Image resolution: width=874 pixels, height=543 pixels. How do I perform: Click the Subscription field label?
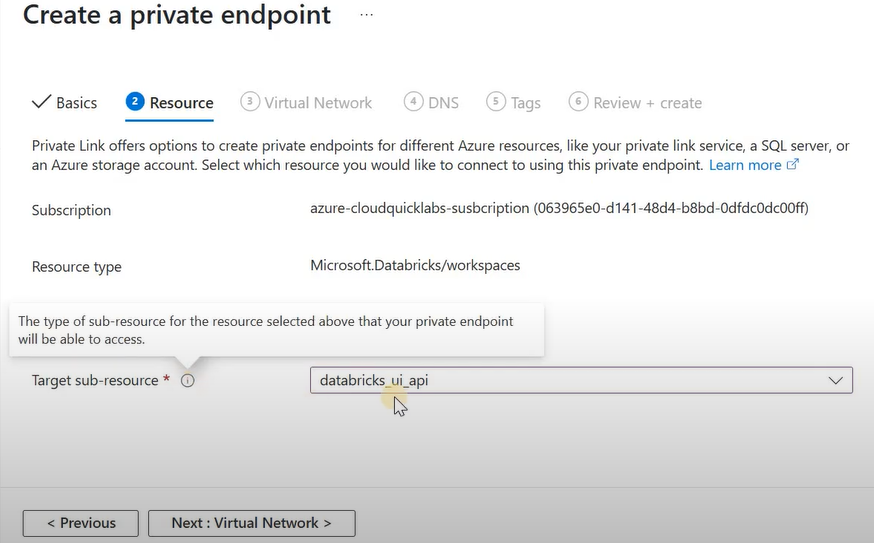click(71, 210)
